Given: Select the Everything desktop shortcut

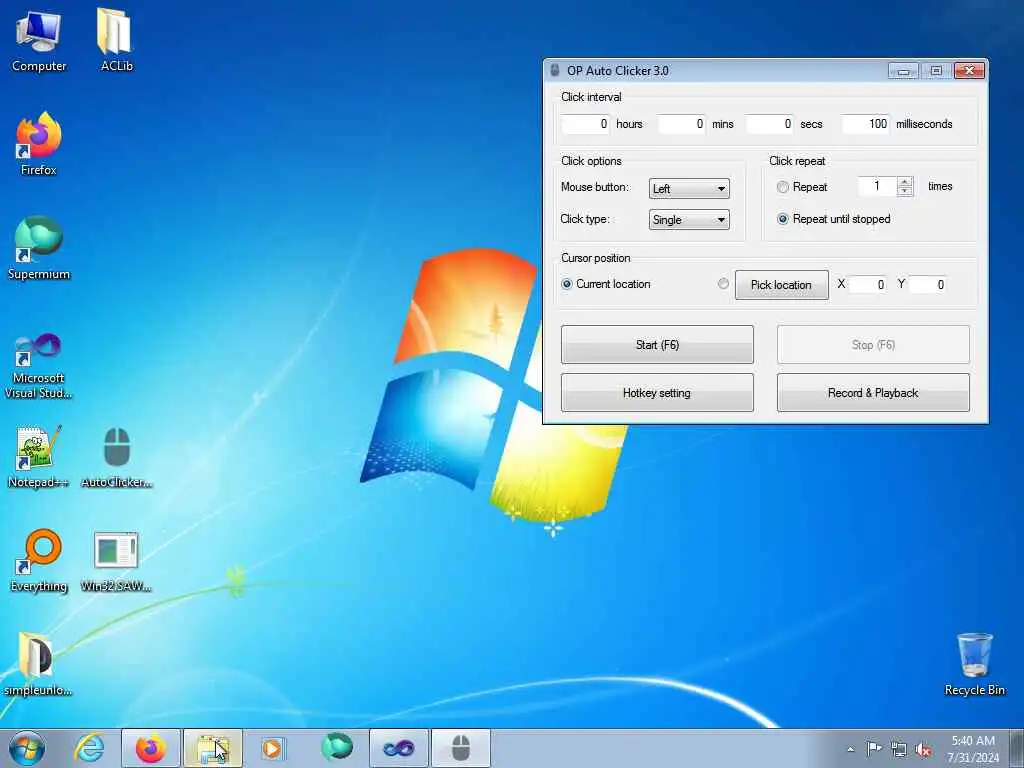Looking at the screenshot, I should (x=39, y=560).
